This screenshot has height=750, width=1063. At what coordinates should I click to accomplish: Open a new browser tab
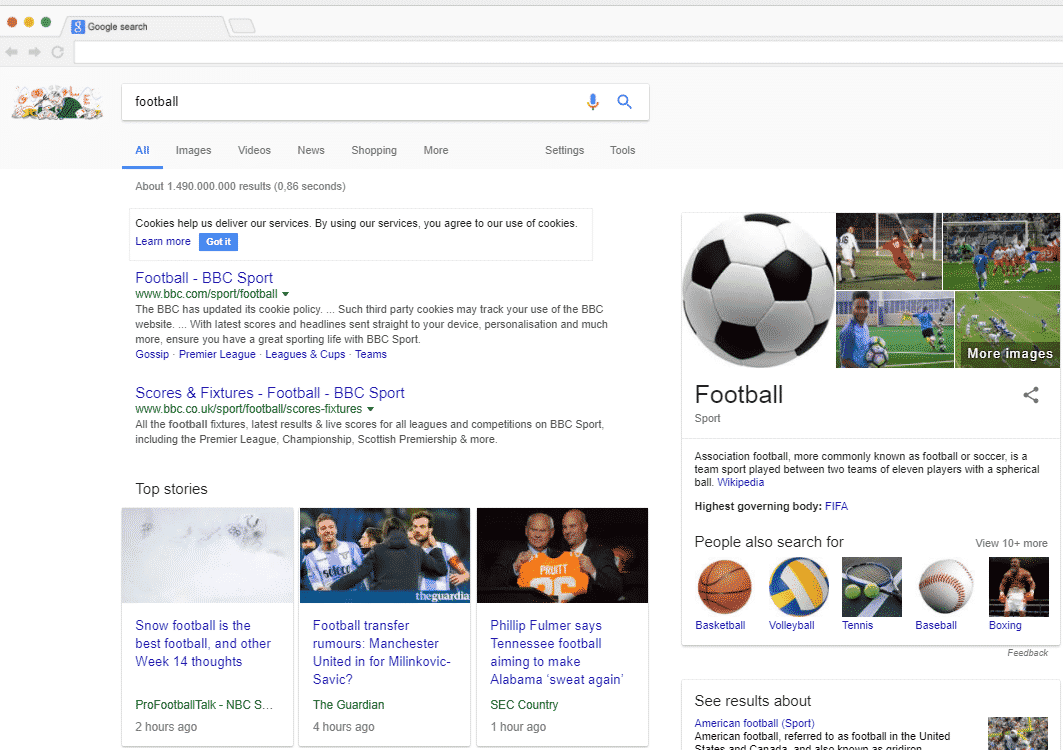tap(242, 26)
